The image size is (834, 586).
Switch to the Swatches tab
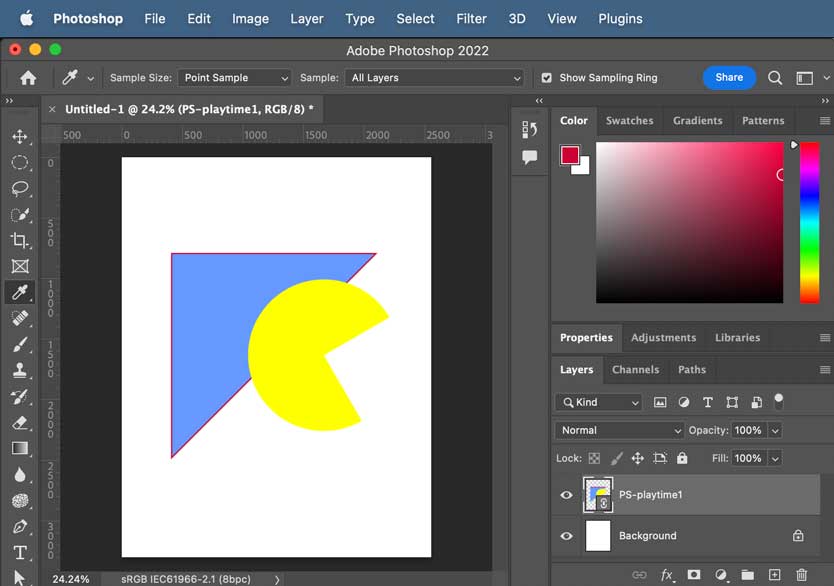(x=629, y=121)
